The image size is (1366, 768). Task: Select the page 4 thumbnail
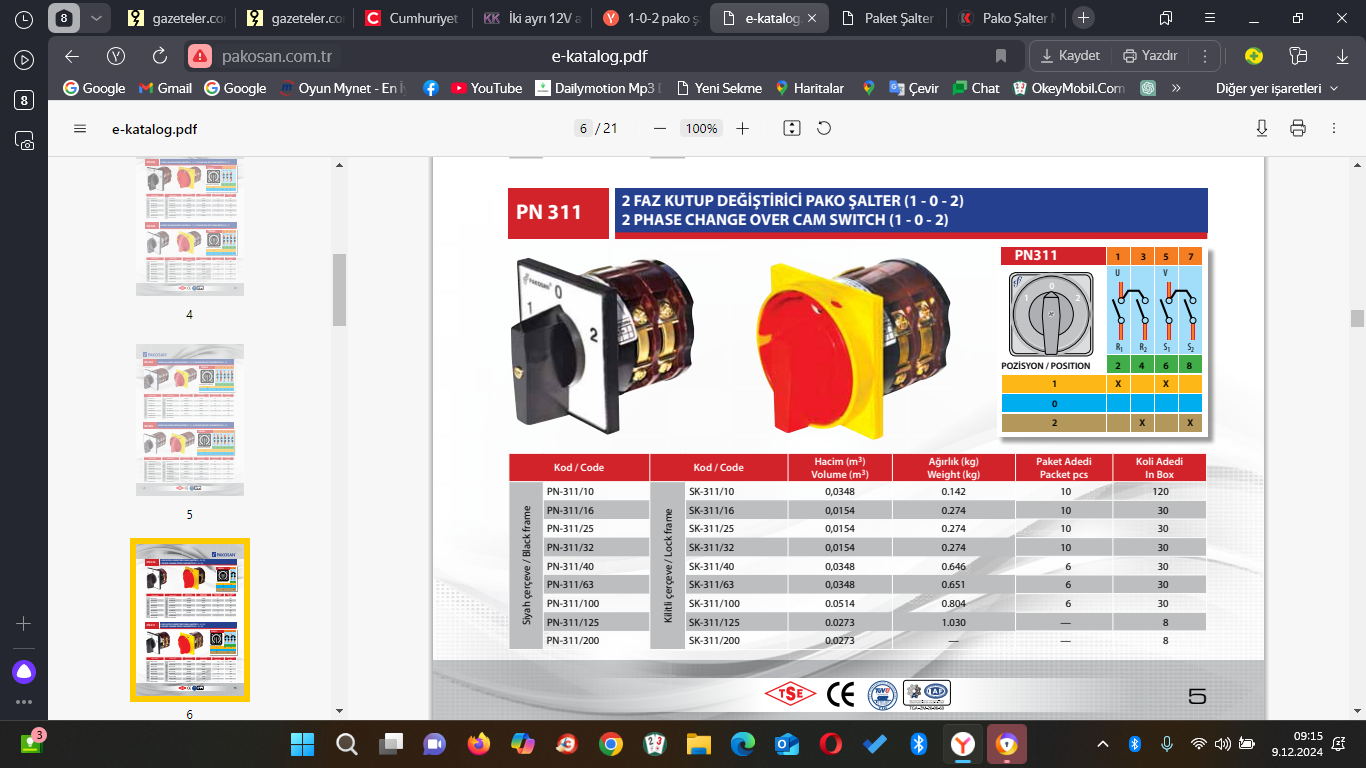click(190, 227)
